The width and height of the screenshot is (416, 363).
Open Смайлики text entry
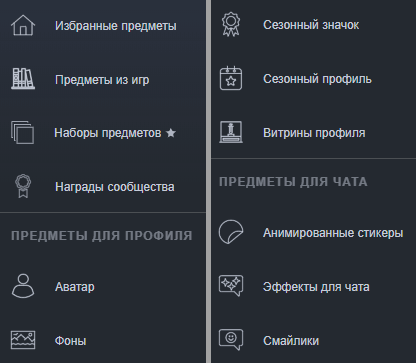click(x=291, y=341)
